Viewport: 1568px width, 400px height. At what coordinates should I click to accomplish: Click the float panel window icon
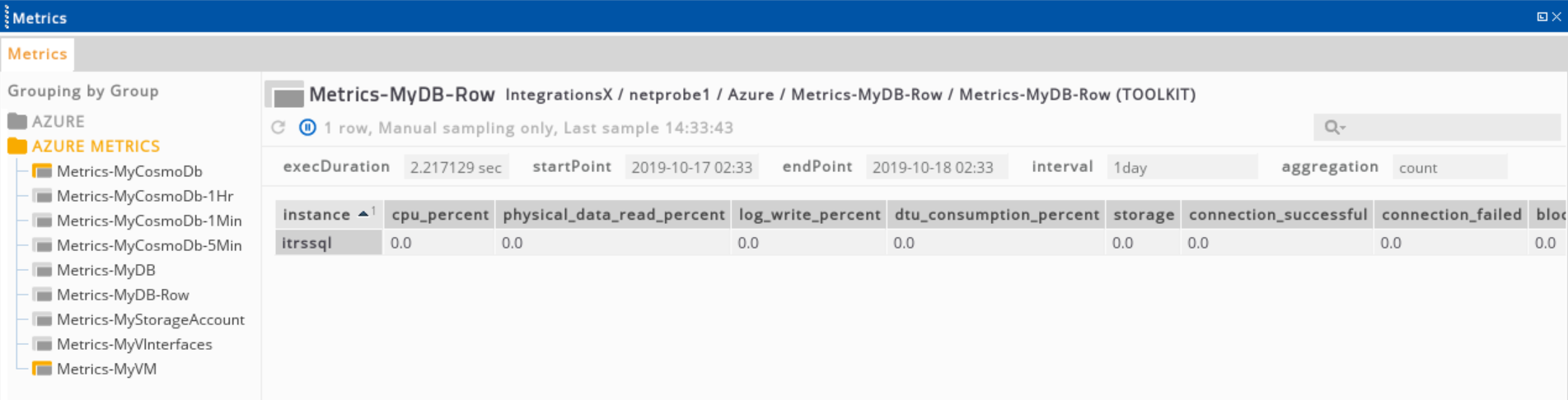point(1542,16)
